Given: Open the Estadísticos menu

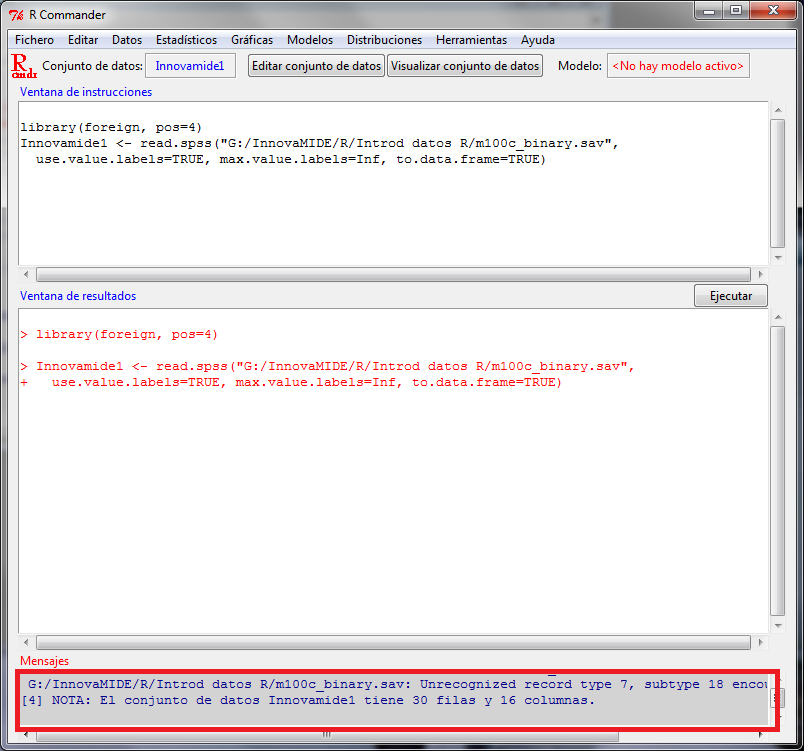Looking at the screenshot, I should point(186,40).
